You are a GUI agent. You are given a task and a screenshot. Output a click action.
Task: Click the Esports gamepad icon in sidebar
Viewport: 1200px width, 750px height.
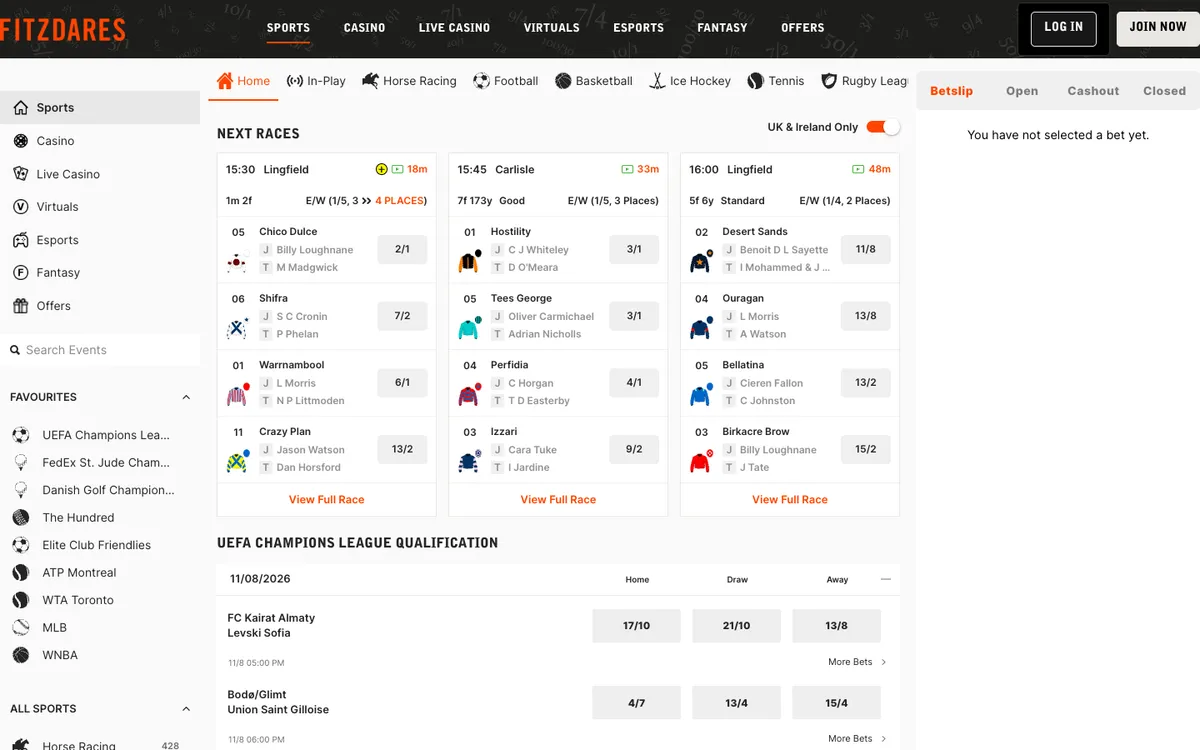pyautogui.click(x=20, y=240)
